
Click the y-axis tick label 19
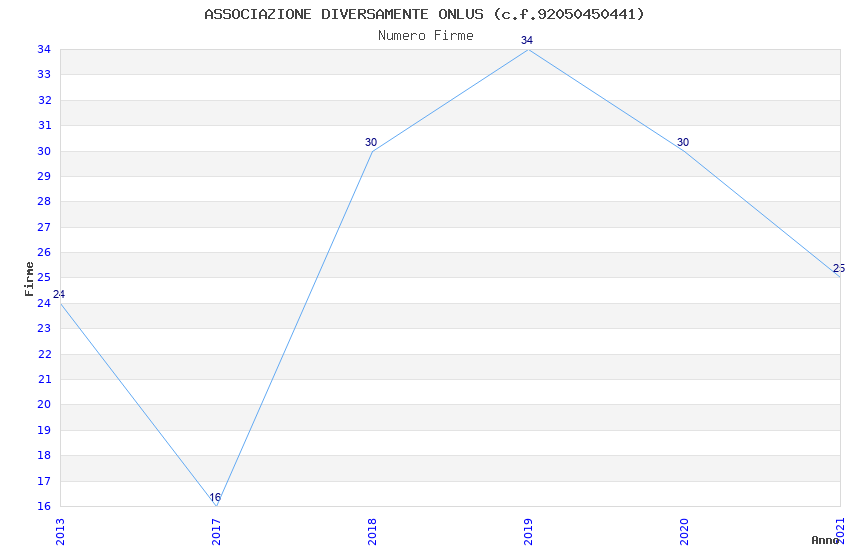pos(44,430)
